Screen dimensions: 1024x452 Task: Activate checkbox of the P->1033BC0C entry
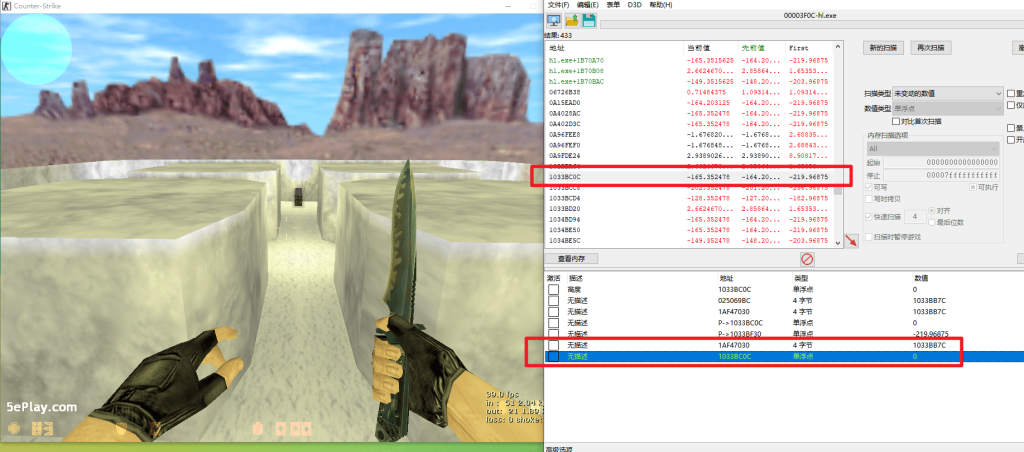pyautogui.click(x=553, y=323)
